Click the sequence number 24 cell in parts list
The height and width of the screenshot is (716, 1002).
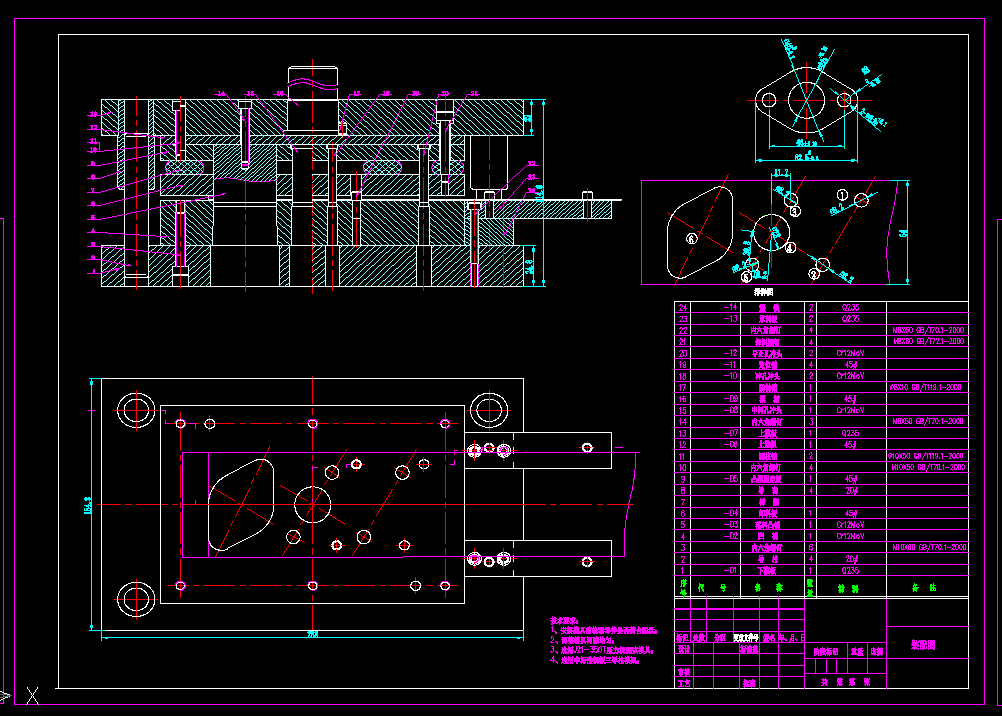[x=682, y=307]
